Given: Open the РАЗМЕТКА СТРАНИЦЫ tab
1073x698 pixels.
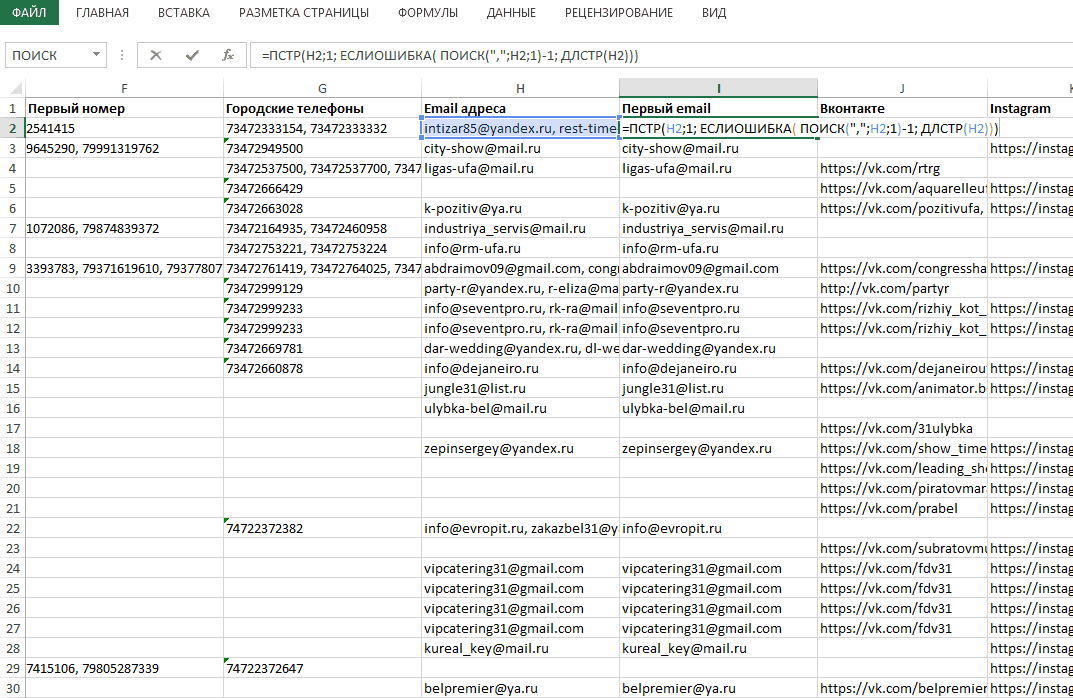Looking at the screenshot, I should pos(304,12).
